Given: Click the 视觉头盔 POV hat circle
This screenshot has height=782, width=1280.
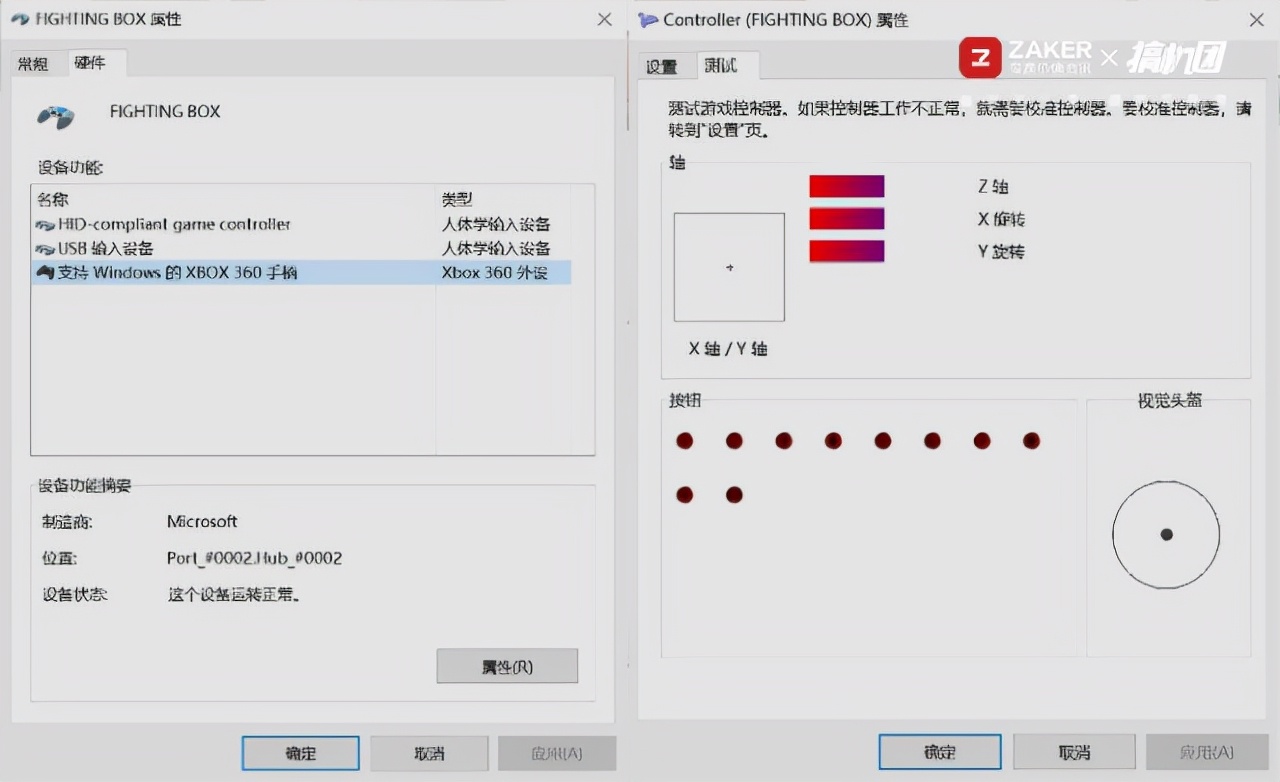Looking at the screenshot, I should [1166, 535].
